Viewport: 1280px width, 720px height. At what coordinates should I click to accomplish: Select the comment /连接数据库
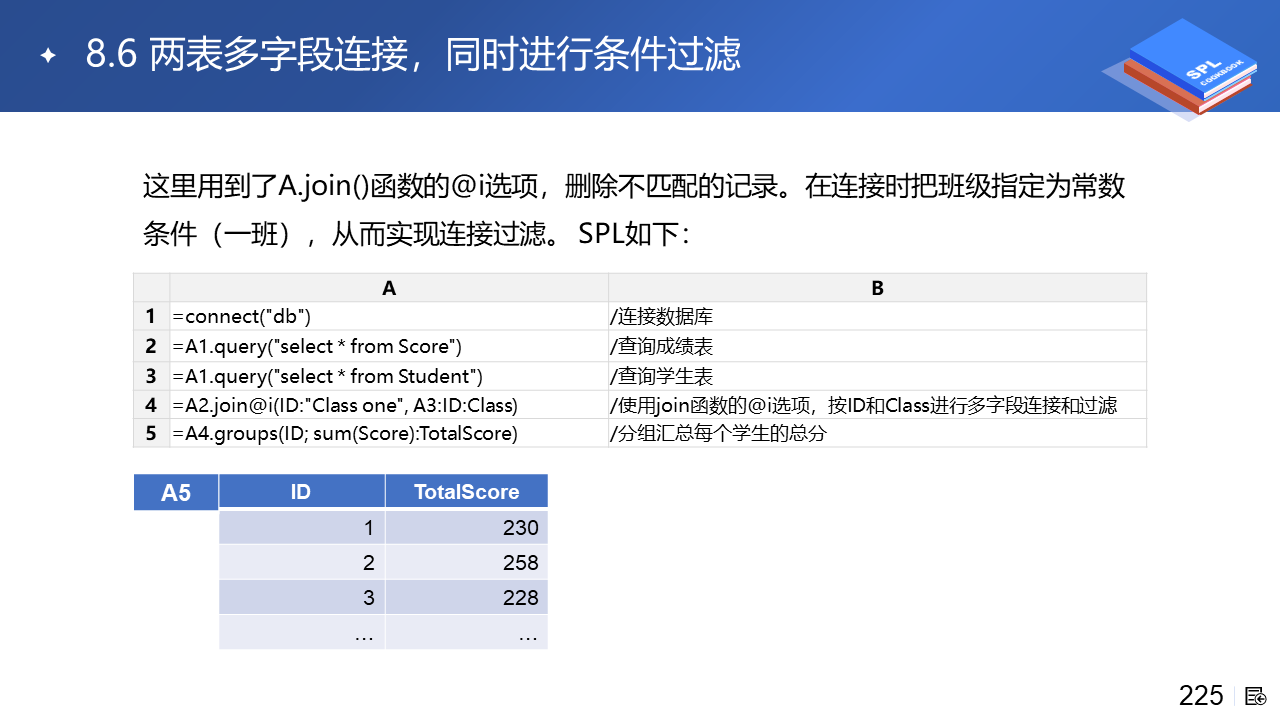click(x=660, y=317)
